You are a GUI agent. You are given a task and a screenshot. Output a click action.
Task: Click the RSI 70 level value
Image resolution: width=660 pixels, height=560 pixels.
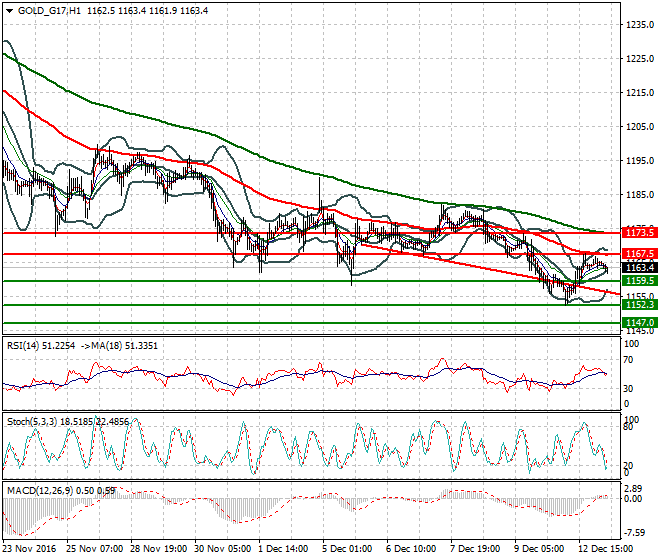(x=628, y=360)
